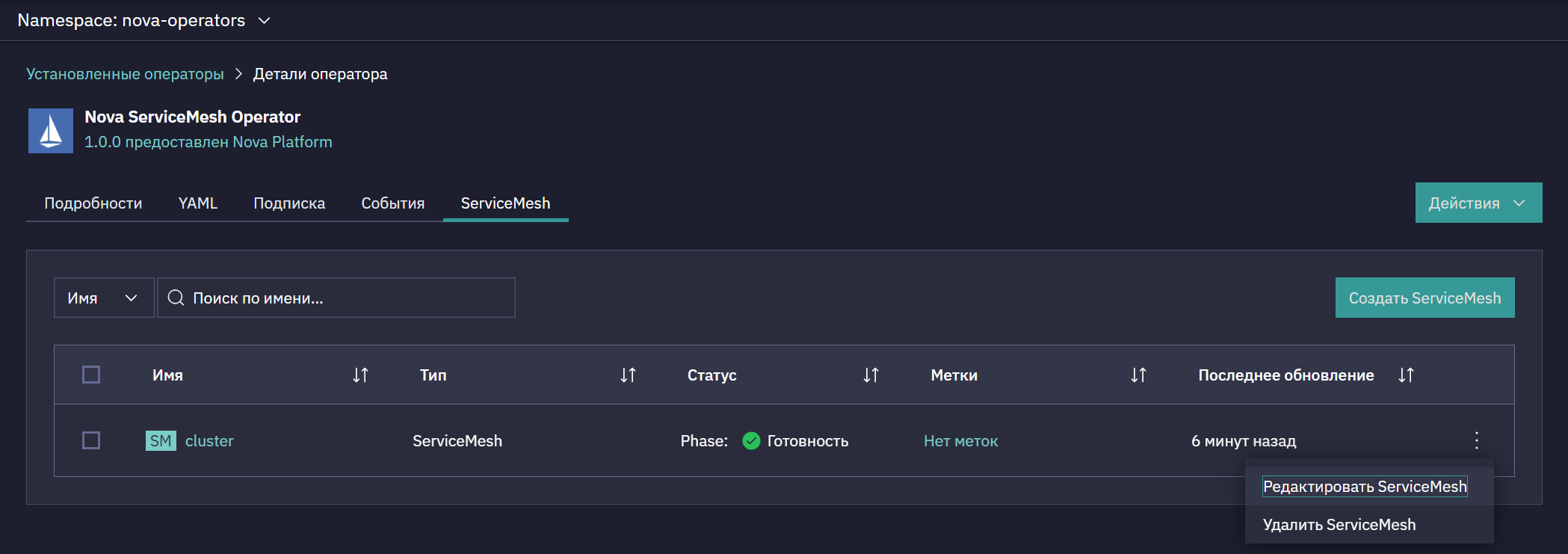Image resolution: width=1568 pixels, height=554 pixels.
Task: Click the Nova ServiceMesh Operator title
Action: (x=192, y=117)
